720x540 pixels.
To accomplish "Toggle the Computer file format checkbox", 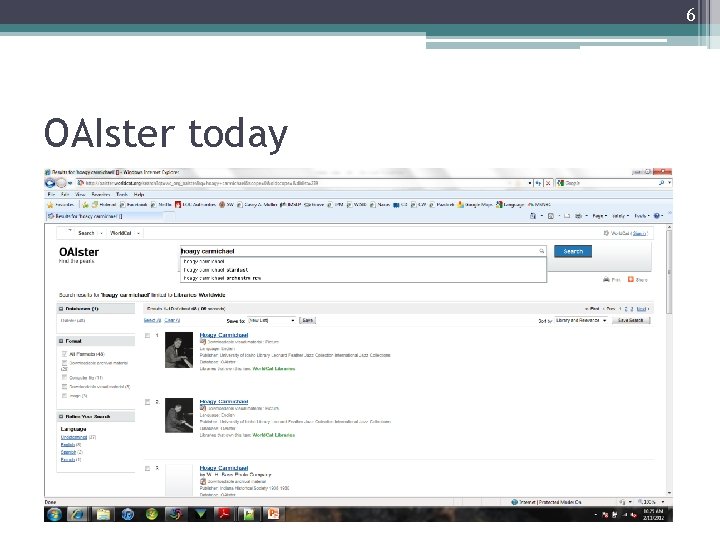I will click(x=64, y=377).
